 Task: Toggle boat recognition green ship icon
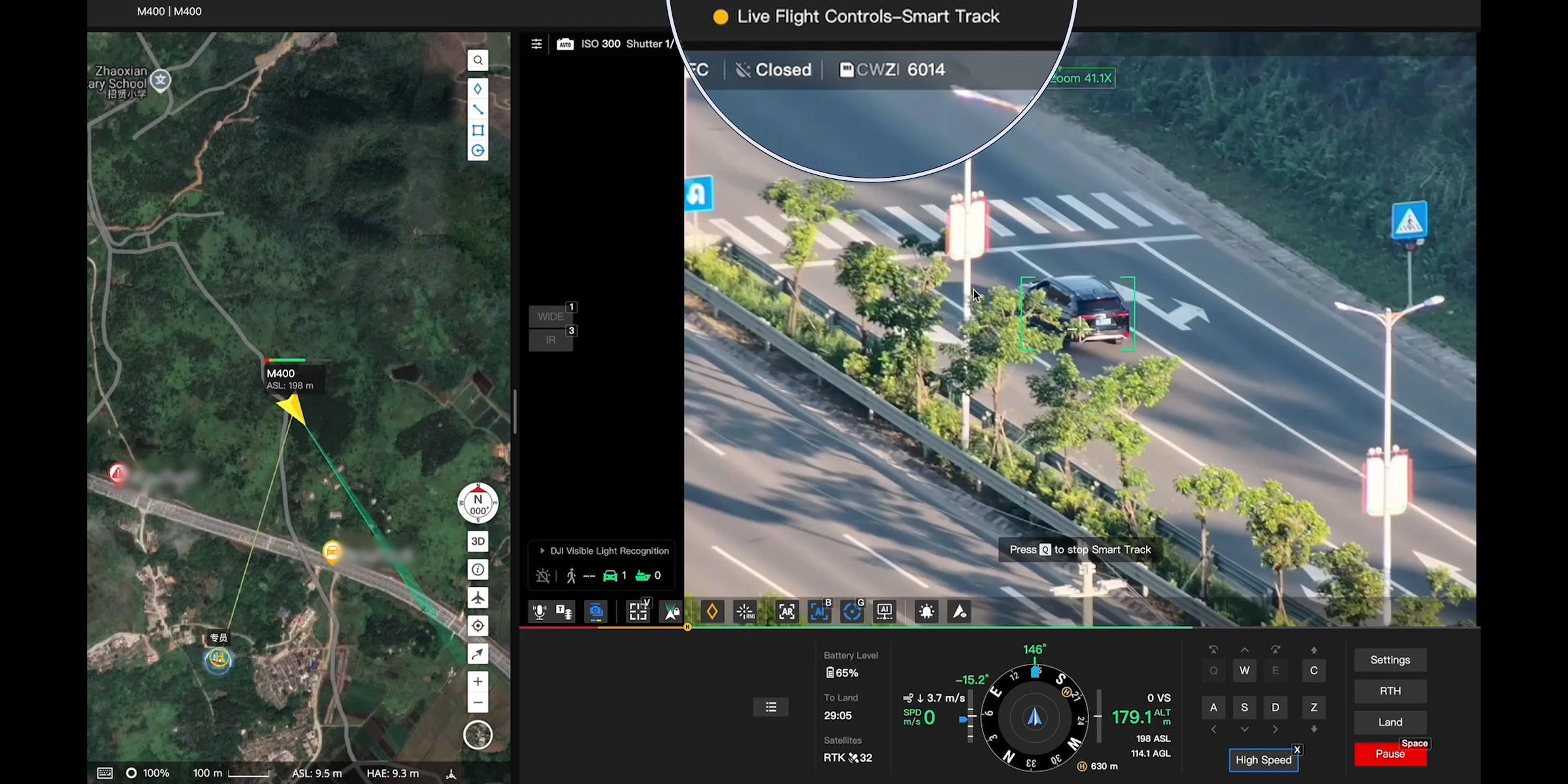click(643, 576)
